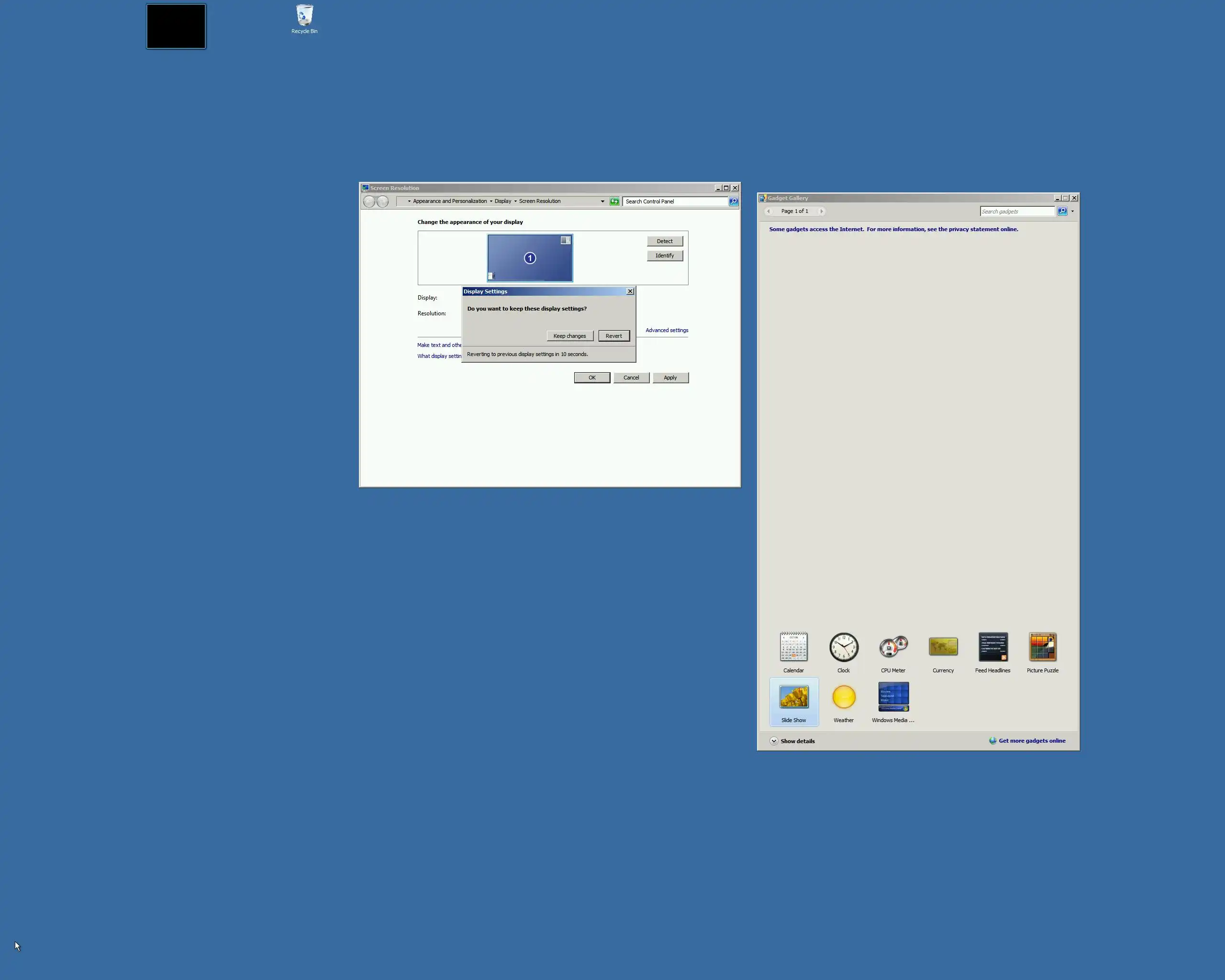Choose the Currency gadget icon
1225x980 pixels.
pos(943,647)
